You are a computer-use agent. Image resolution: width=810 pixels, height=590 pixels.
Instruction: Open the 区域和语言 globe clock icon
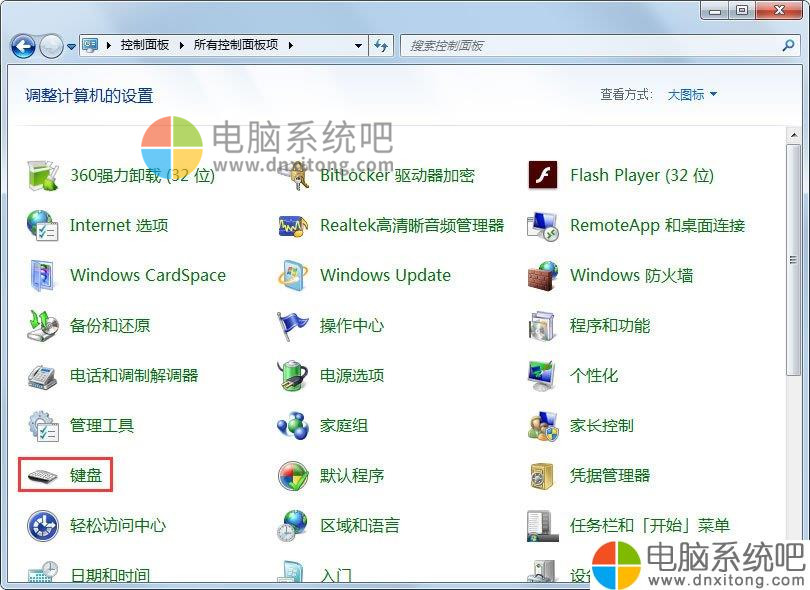(x=293, y=526)
